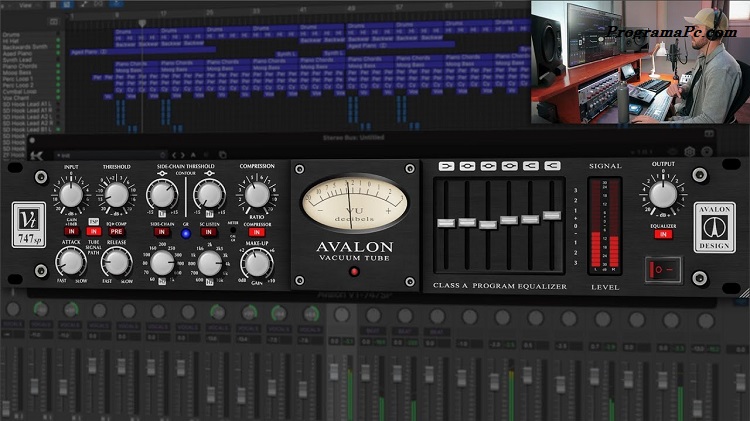Click the Input gain knob
This screenshot has height=421, width=750.
71,195
